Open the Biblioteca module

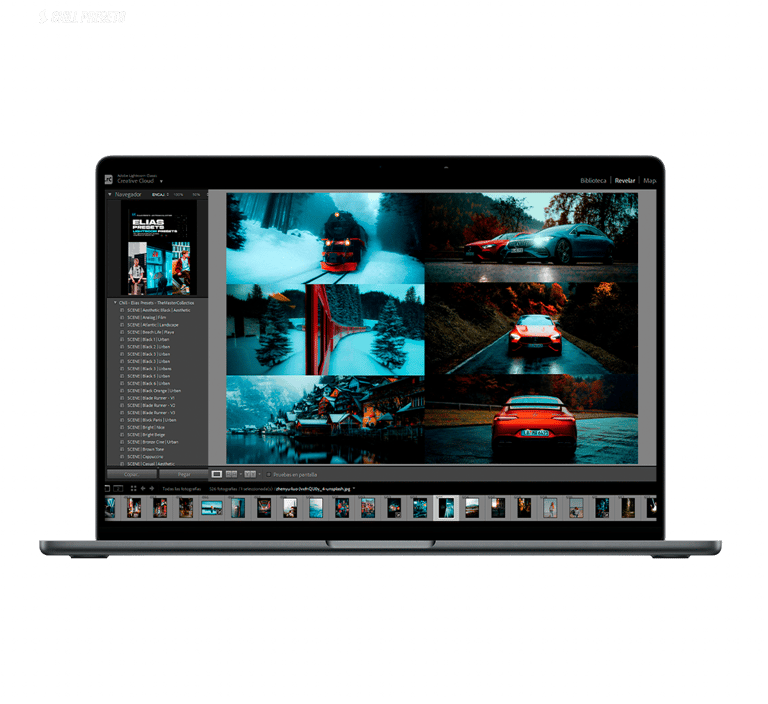point(594,181)
